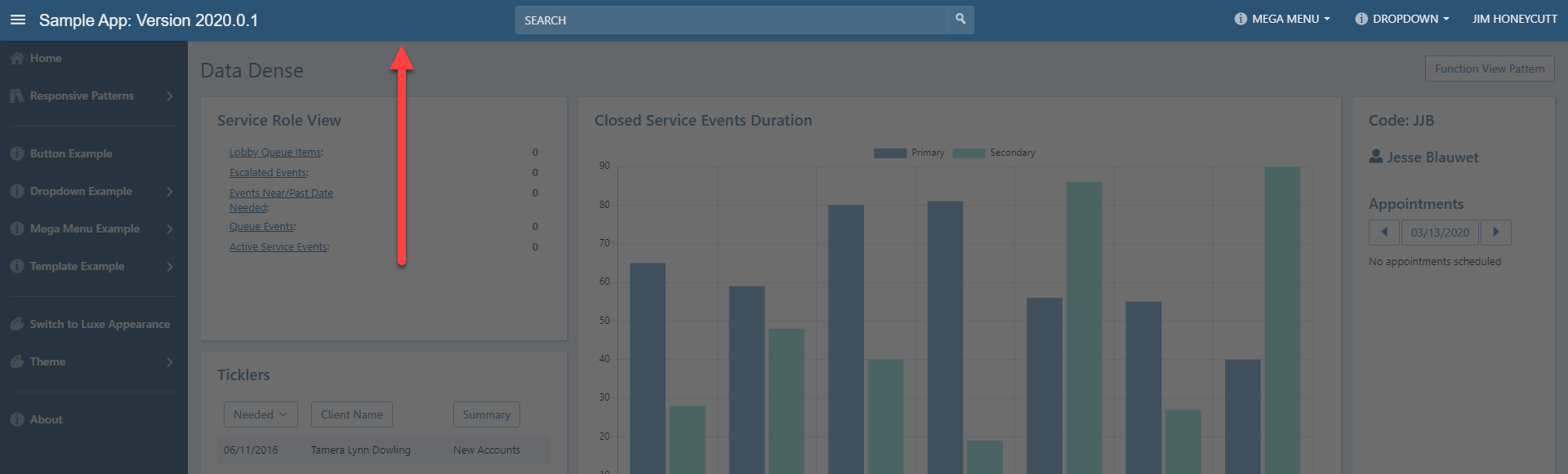Click the search magnifier icon
This screenshot has height=474, width=1568.
point(960,19)
